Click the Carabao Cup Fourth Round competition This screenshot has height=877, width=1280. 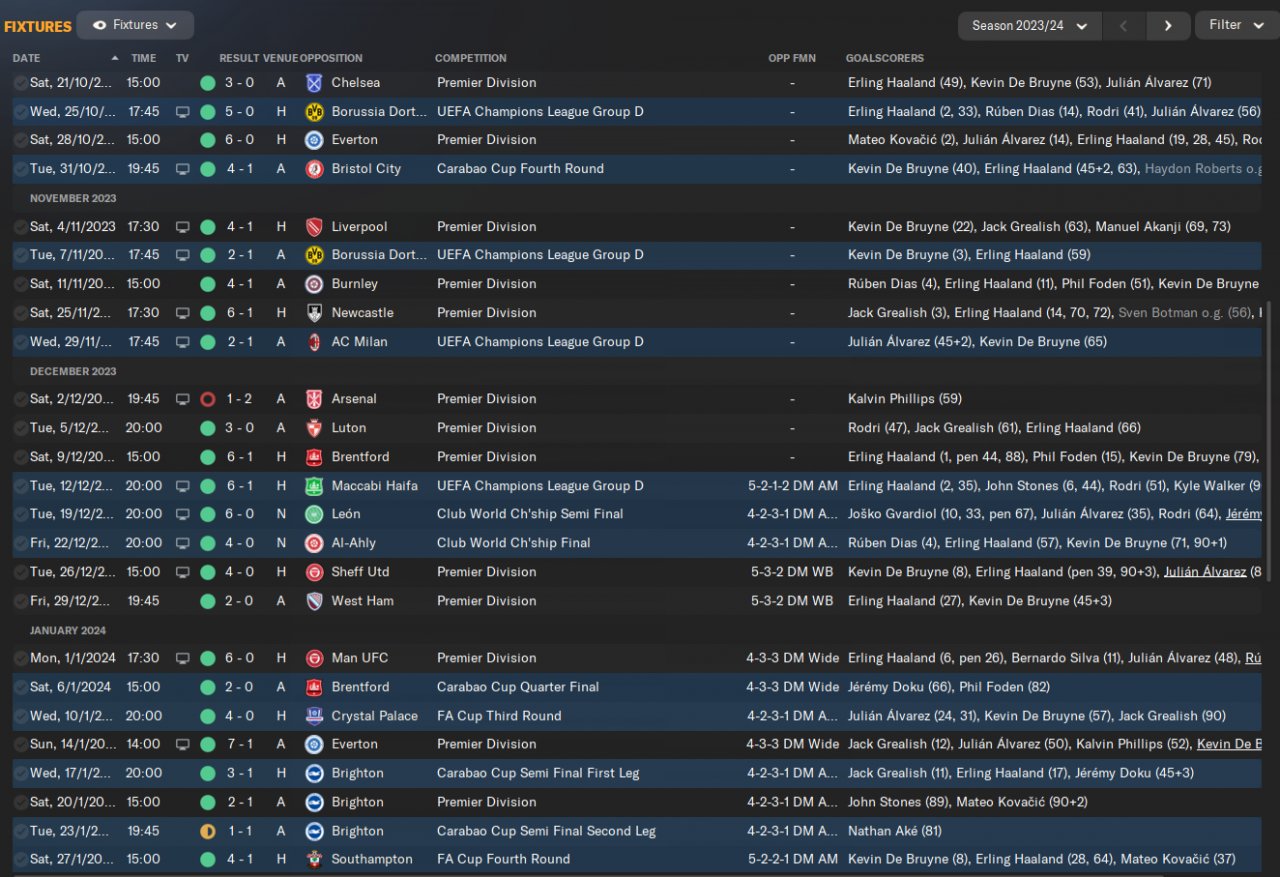tap(520, 169)
